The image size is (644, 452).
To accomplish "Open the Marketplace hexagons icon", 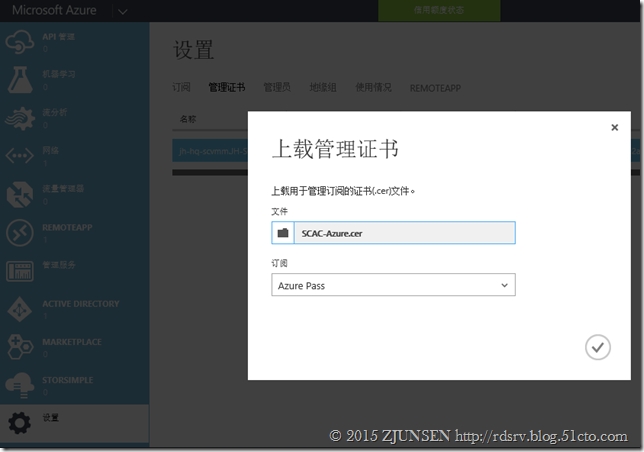I will (19, 347).
